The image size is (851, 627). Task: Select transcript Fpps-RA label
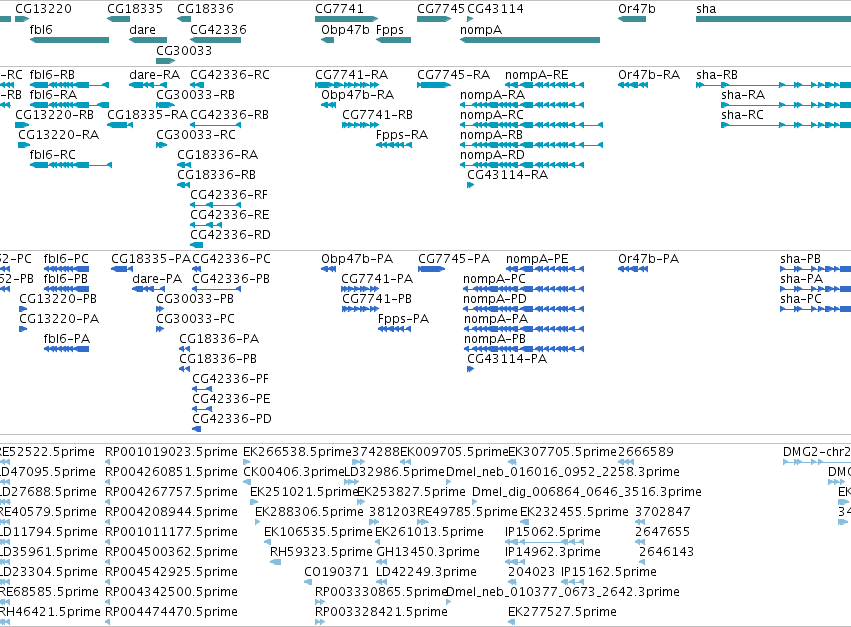tap(402, 135)
